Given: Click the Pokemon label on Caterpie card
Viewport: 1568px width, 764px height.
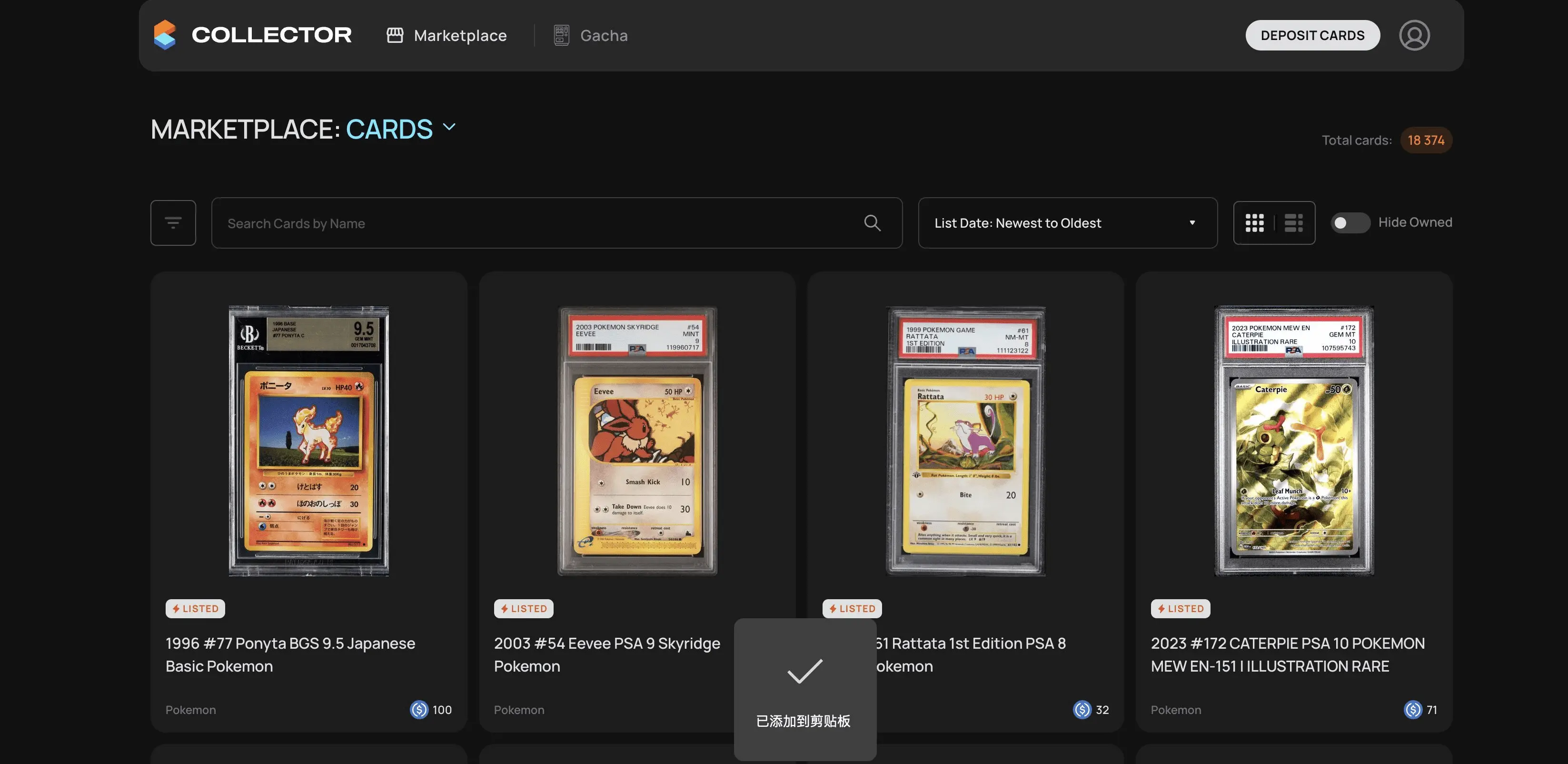Looking at the screenshot, I should click(x=1176, y=710).
